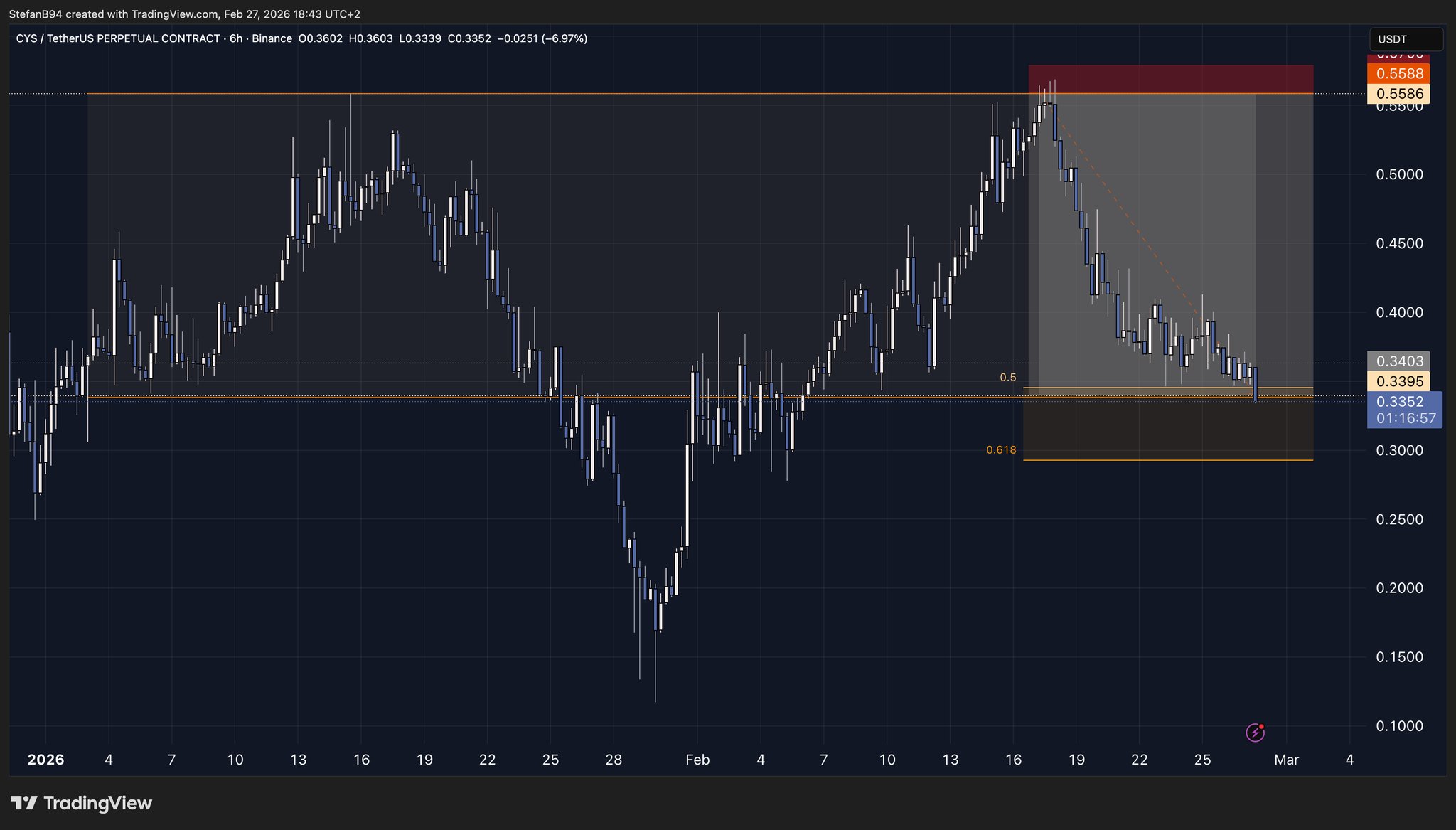The image size is (1456, 830).
Task: Click the pink lightning bolt icon
Action: click(x=1255, y=732)
